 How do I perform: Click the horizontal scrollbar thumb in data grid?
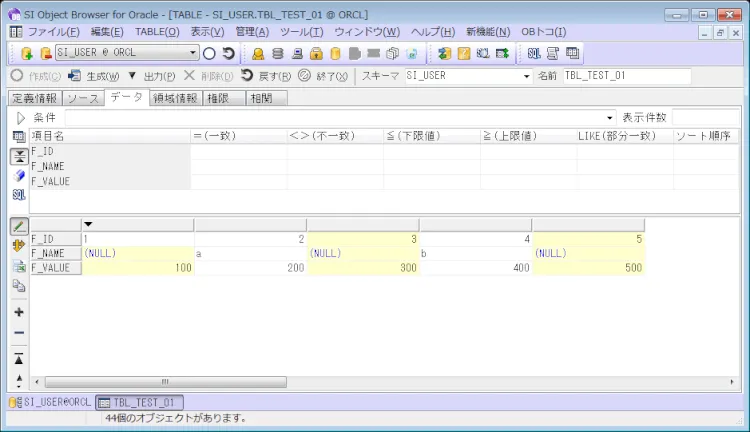[x=165, y=382]
